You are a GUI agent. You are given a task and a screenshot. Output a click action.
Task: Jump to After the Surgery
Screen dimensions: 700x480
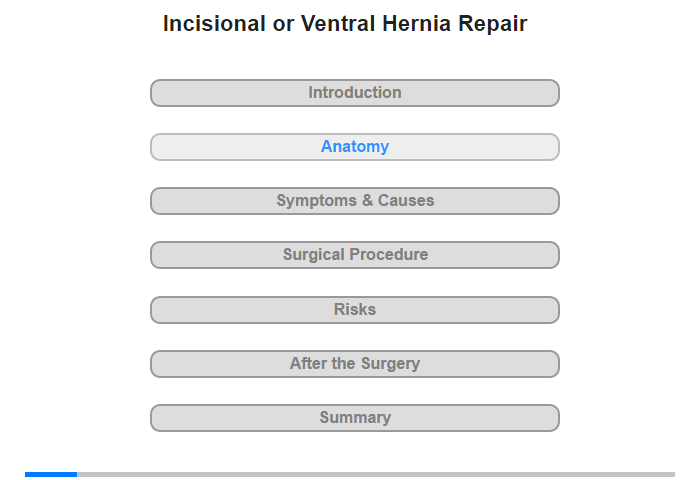coord(355,364)
